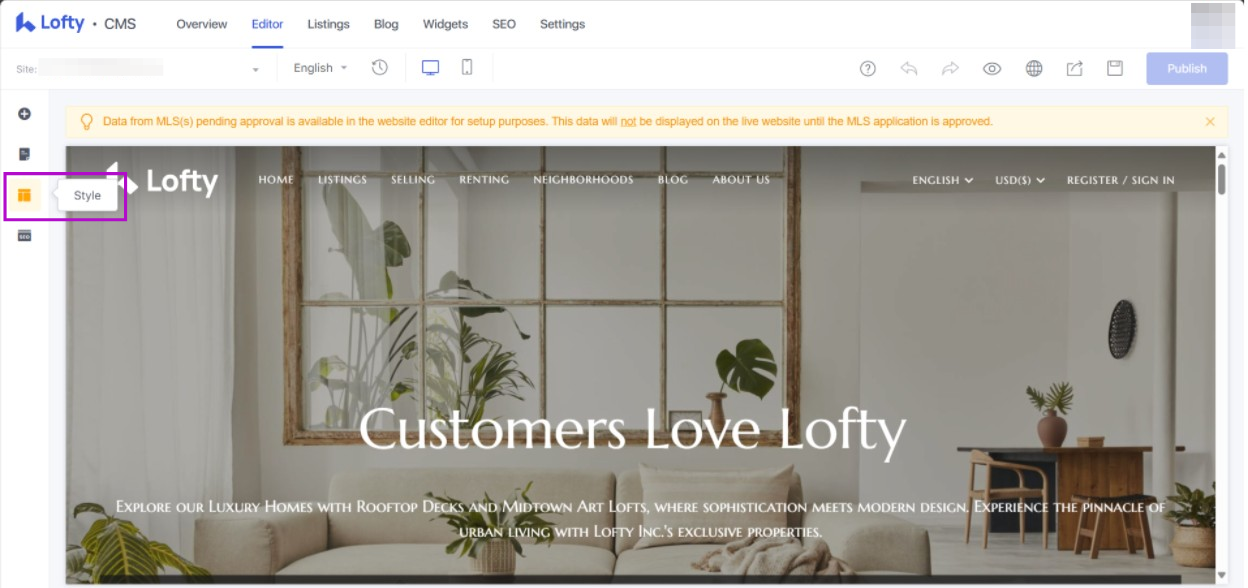Go to the Listings tab

tap(328, 24)
